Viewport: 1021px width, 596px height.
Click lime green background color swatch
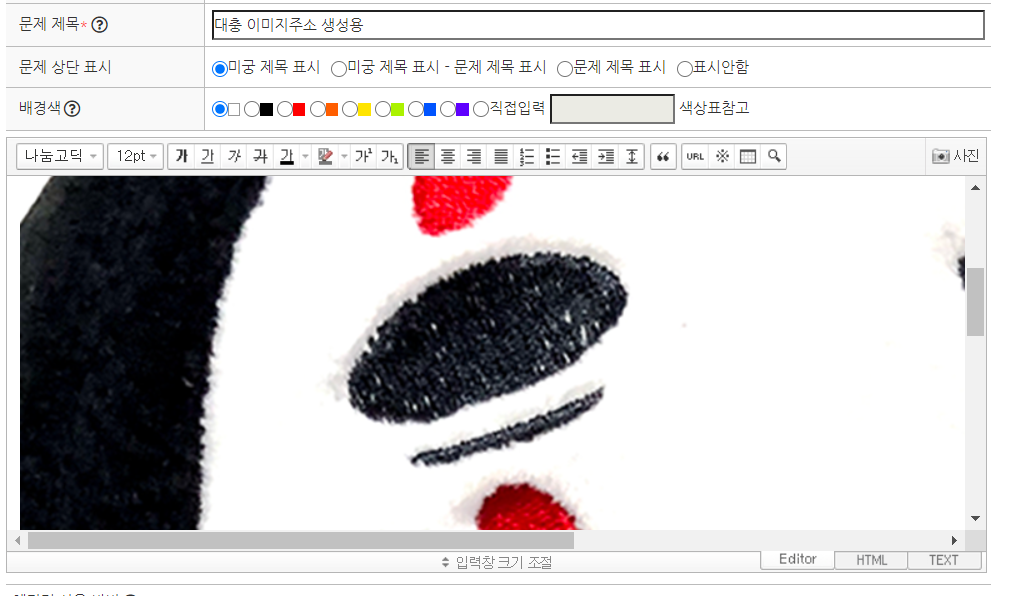tap(397, 109)
